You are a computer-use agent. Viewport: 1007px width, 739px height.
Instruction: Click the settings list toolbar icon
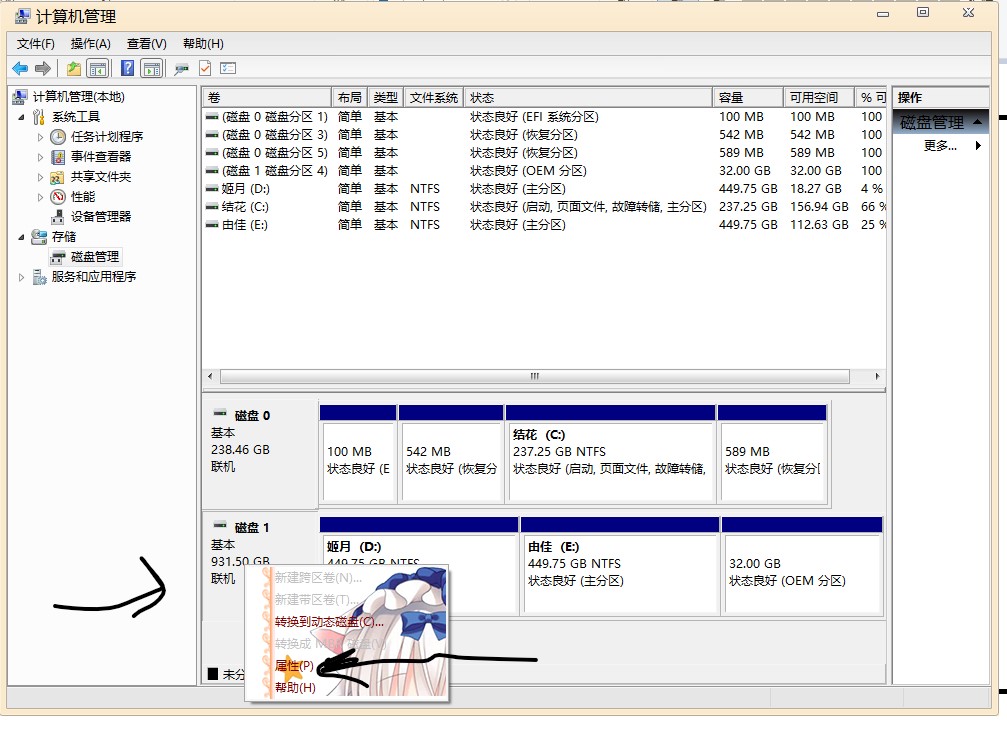pyautogui.click(x=228, y=68)
